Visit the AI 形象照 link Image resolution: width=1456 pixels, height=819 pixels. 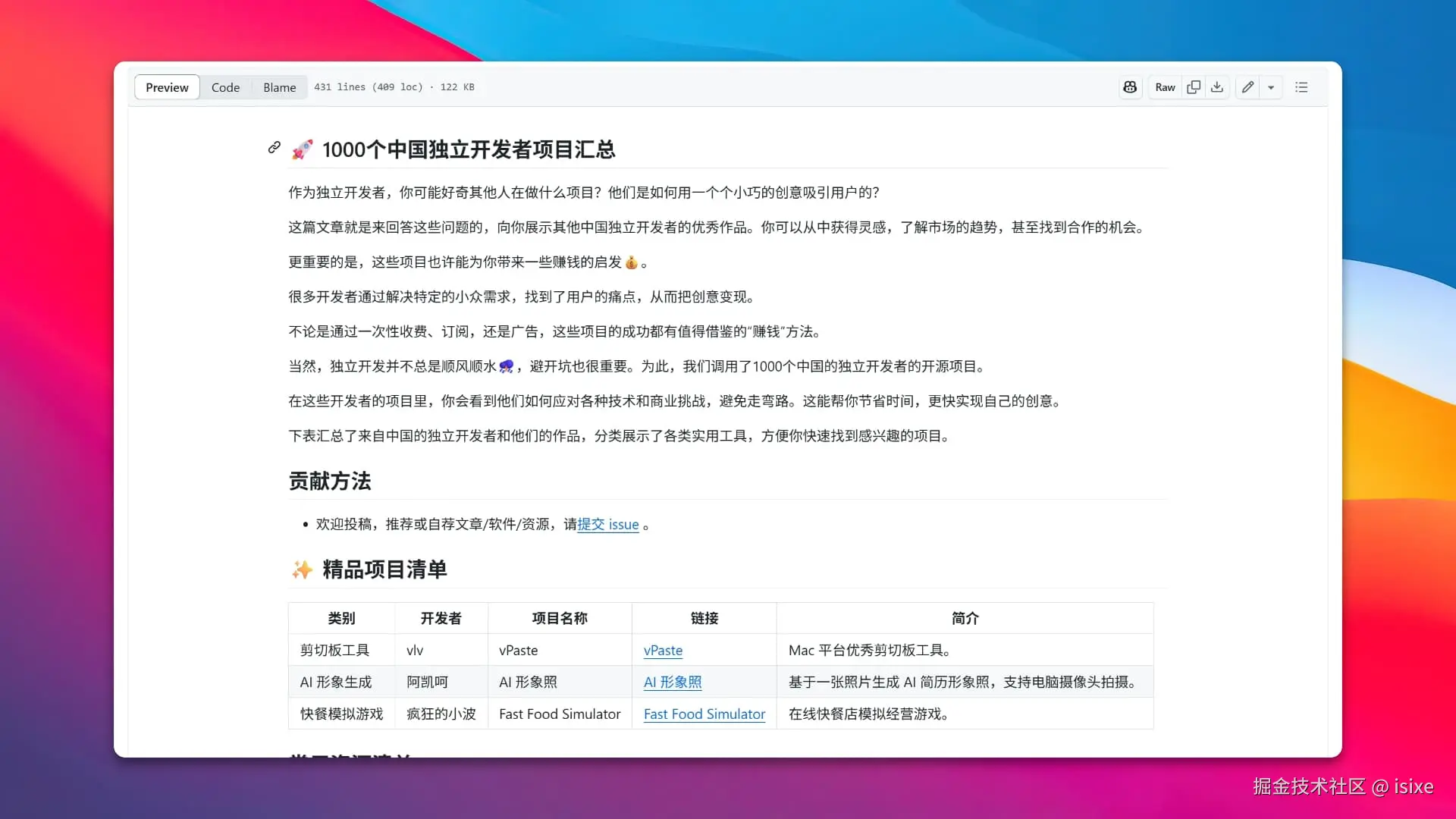(673, 682)
